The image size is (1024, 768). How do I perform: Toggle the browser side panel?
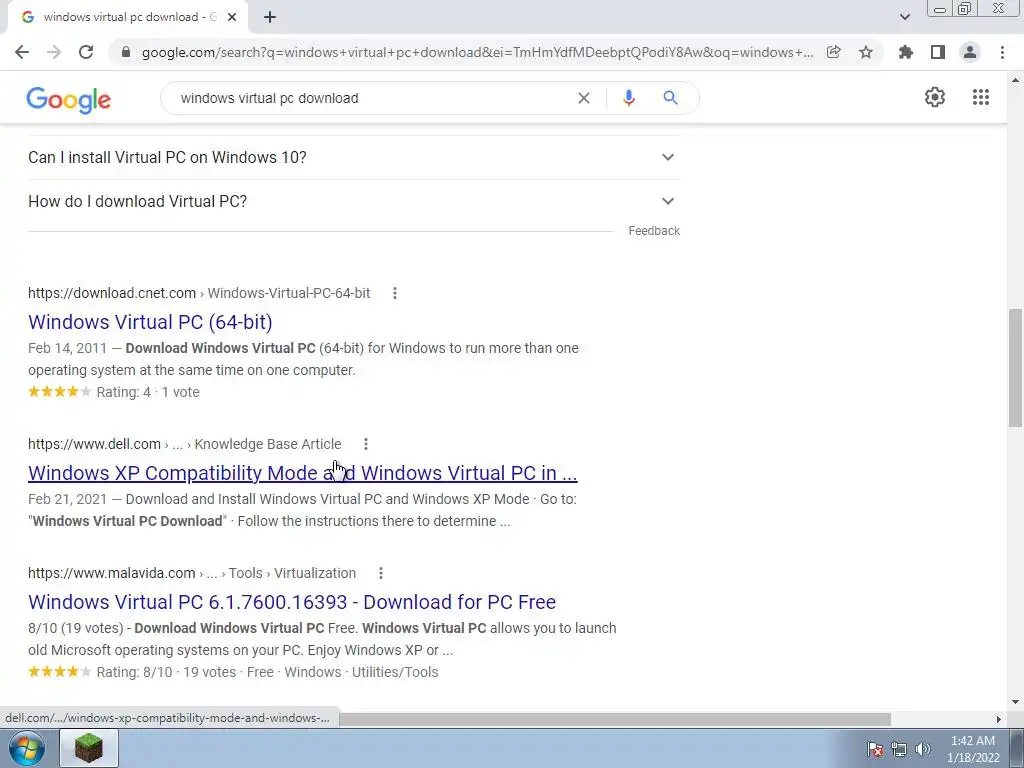point(938,52)
